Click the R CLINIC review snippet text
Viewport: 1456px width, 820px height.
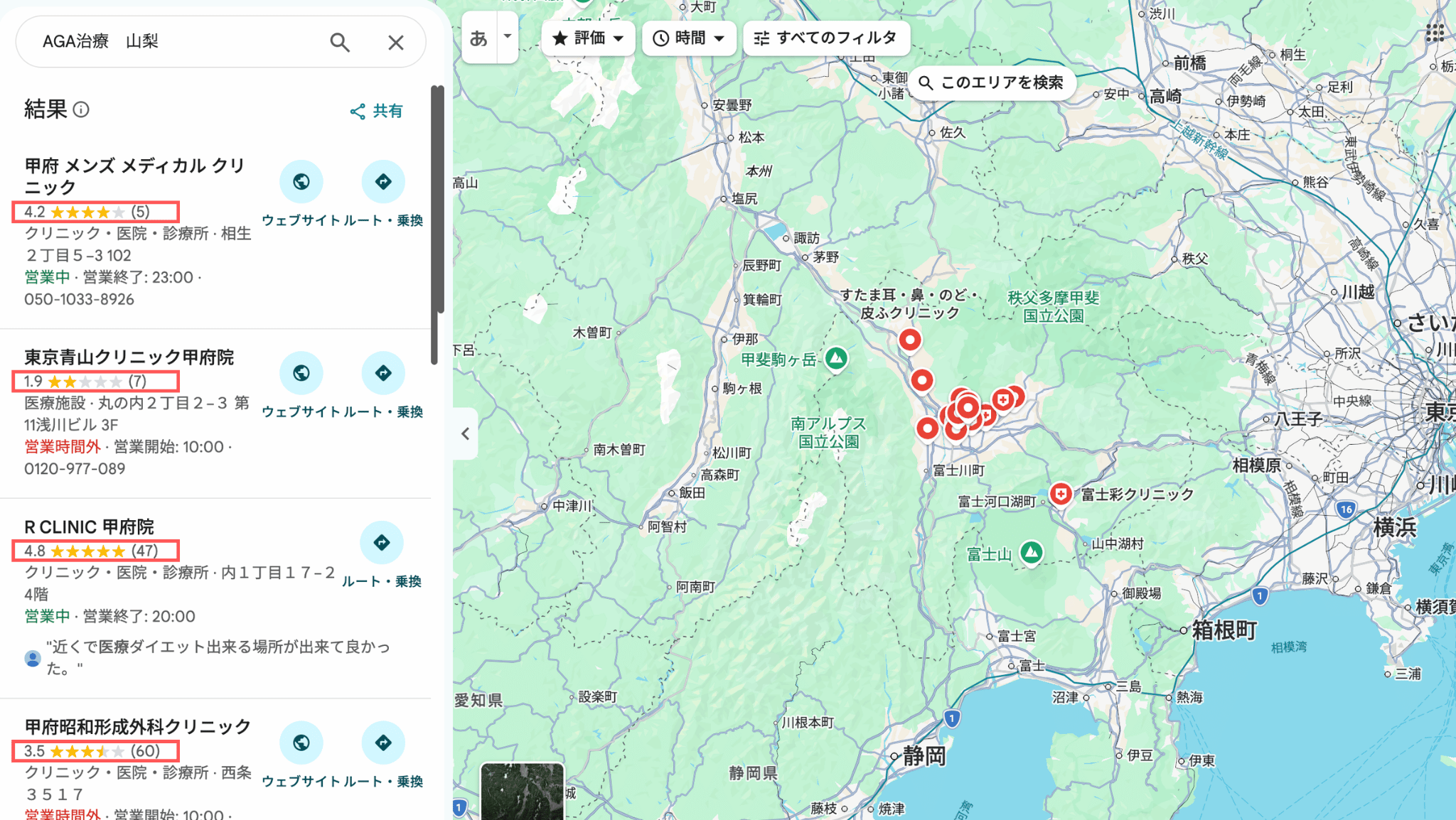point(218,657)
